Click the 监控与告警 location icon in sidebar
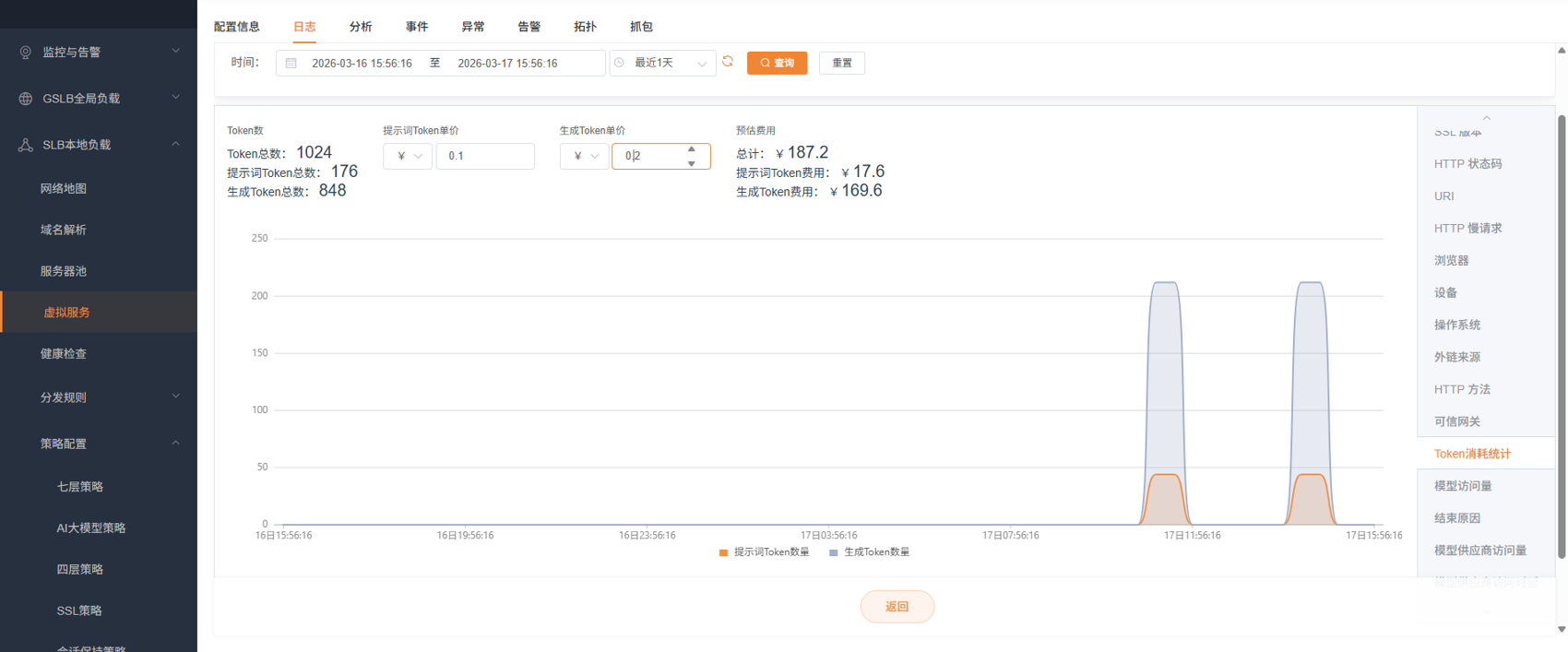Image resolution: width=1568 pixels, height=652 pixels. tap(26, 53)
